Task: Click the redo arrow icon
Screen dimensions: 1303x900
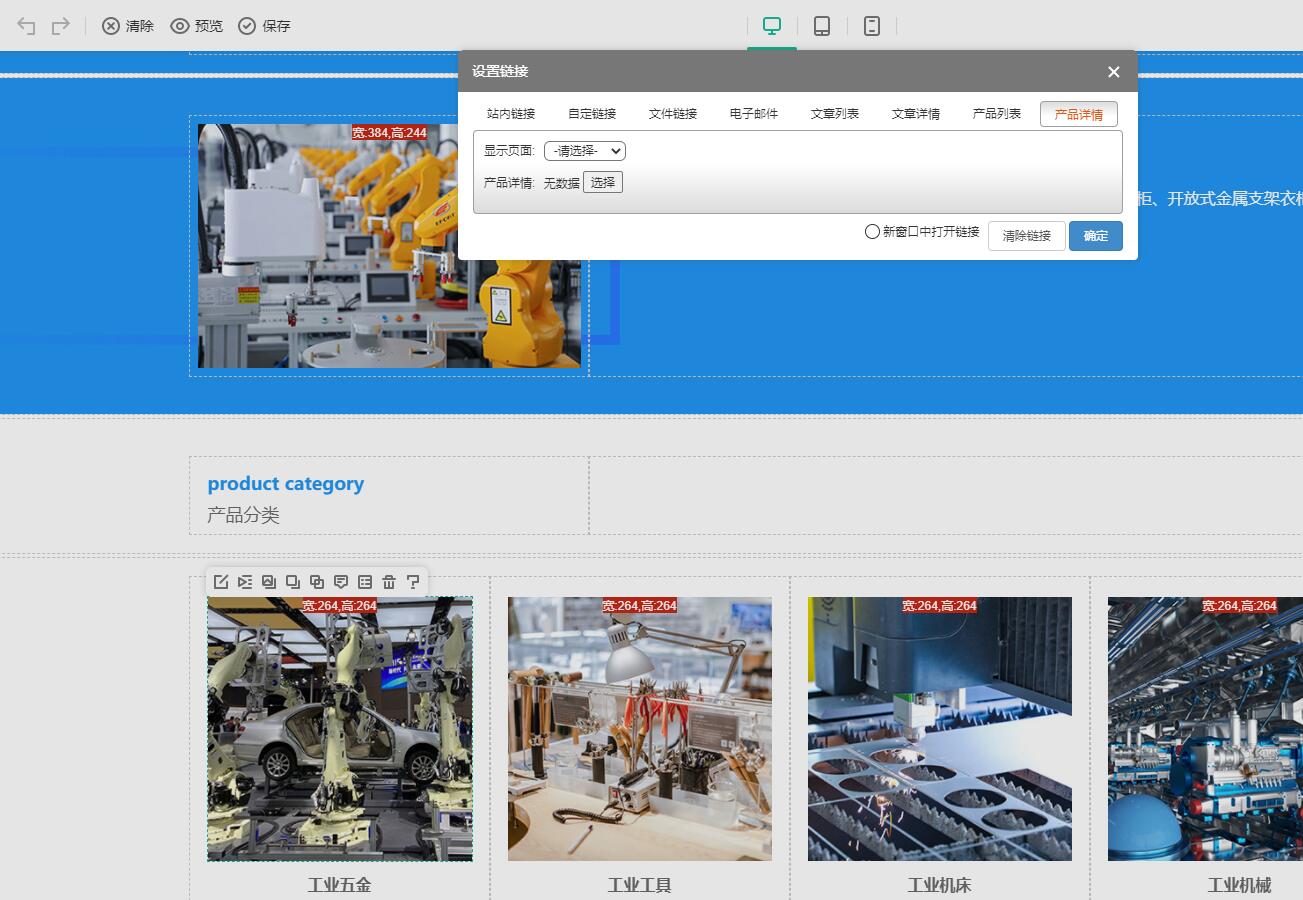Action: point(61,26)
